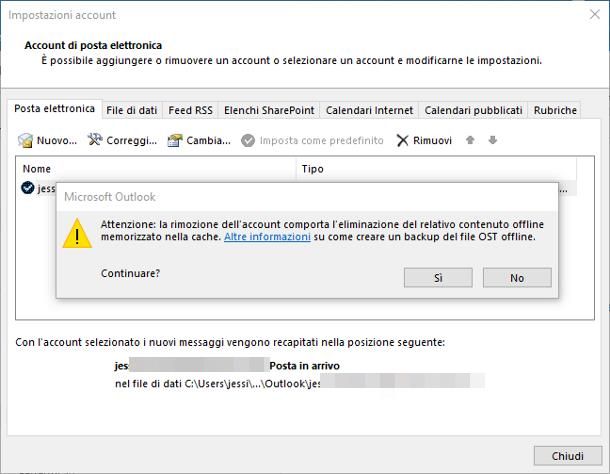Click the Cambia... label
This screenshot has width=610, height=474.
[209, 140]
